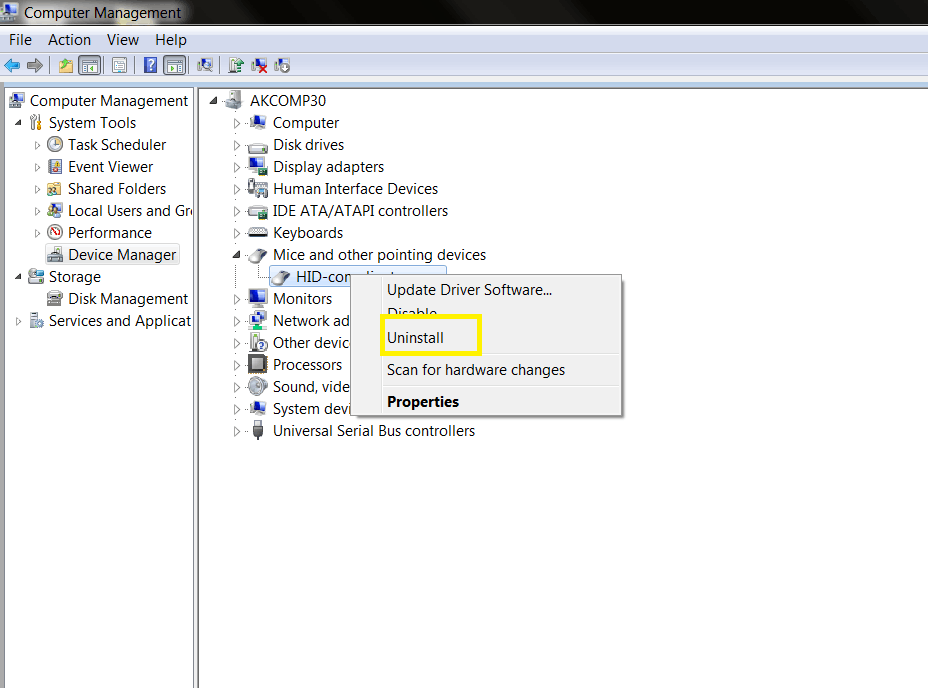Choose Properties in the context menu
The height and width of the screenshot is (688, 928).
coord(485,401)
